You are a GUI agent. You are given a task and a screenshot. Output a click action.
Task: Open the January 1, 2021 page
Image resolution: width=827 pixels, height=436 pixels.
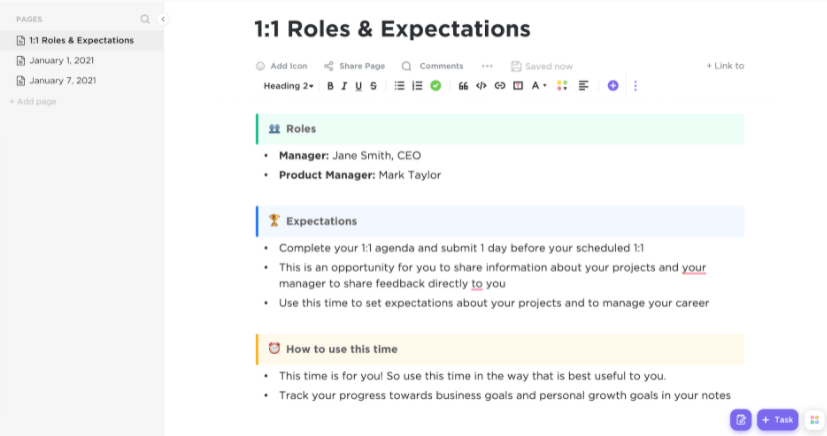pyautogui.click(x=62, y=60)
